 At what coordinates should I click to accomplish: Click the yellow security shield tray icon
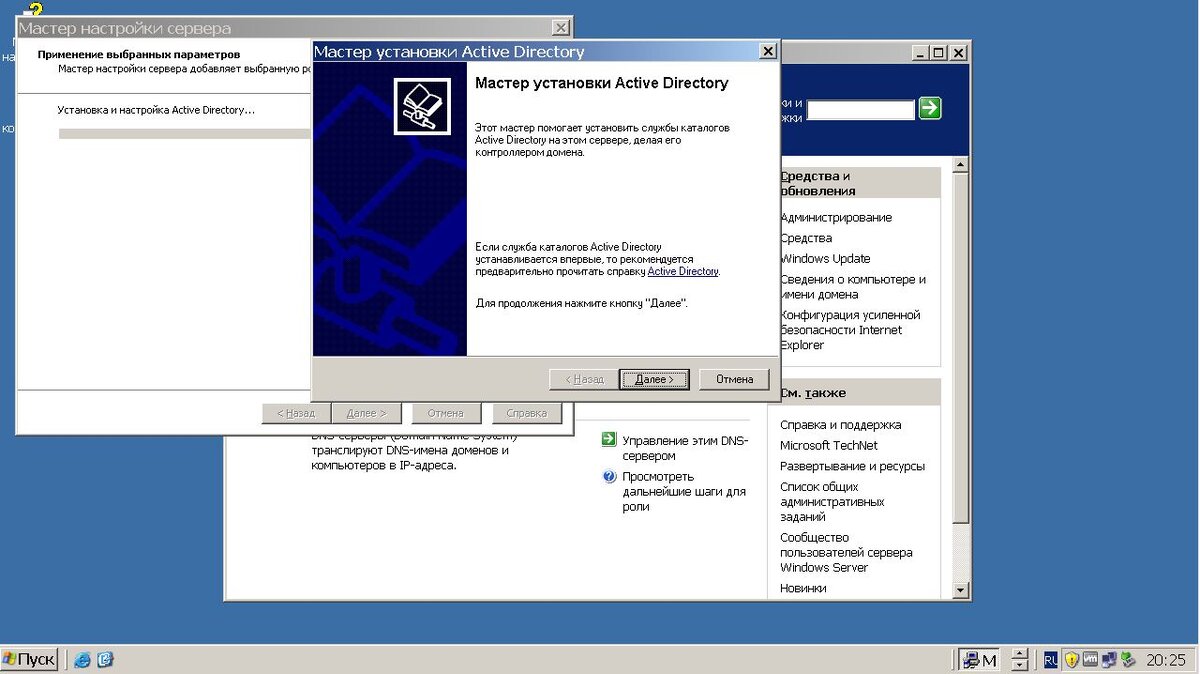pos(1071,660)
